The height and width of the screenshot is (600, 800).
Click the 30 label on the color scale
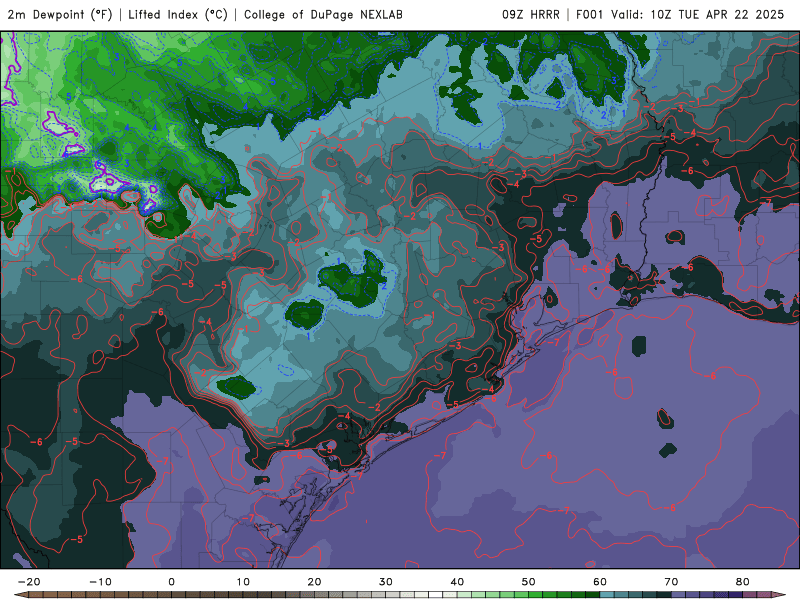[x=386, y=582]
